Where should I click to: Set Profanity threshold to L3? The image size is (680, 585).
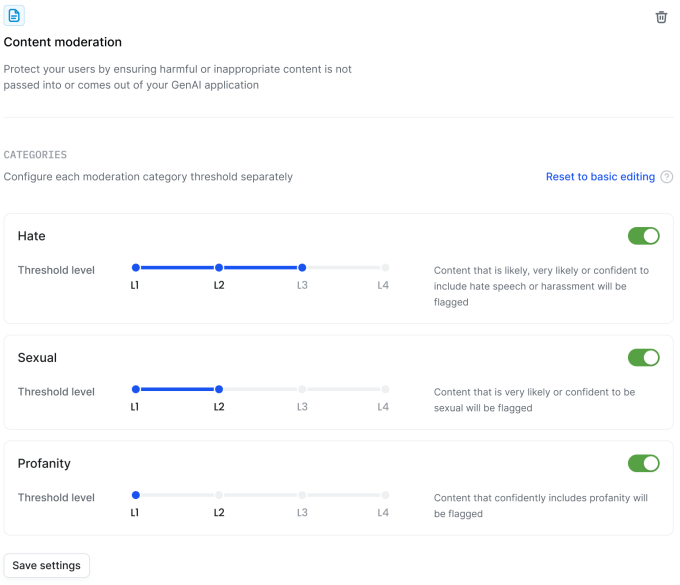(302, 495)
